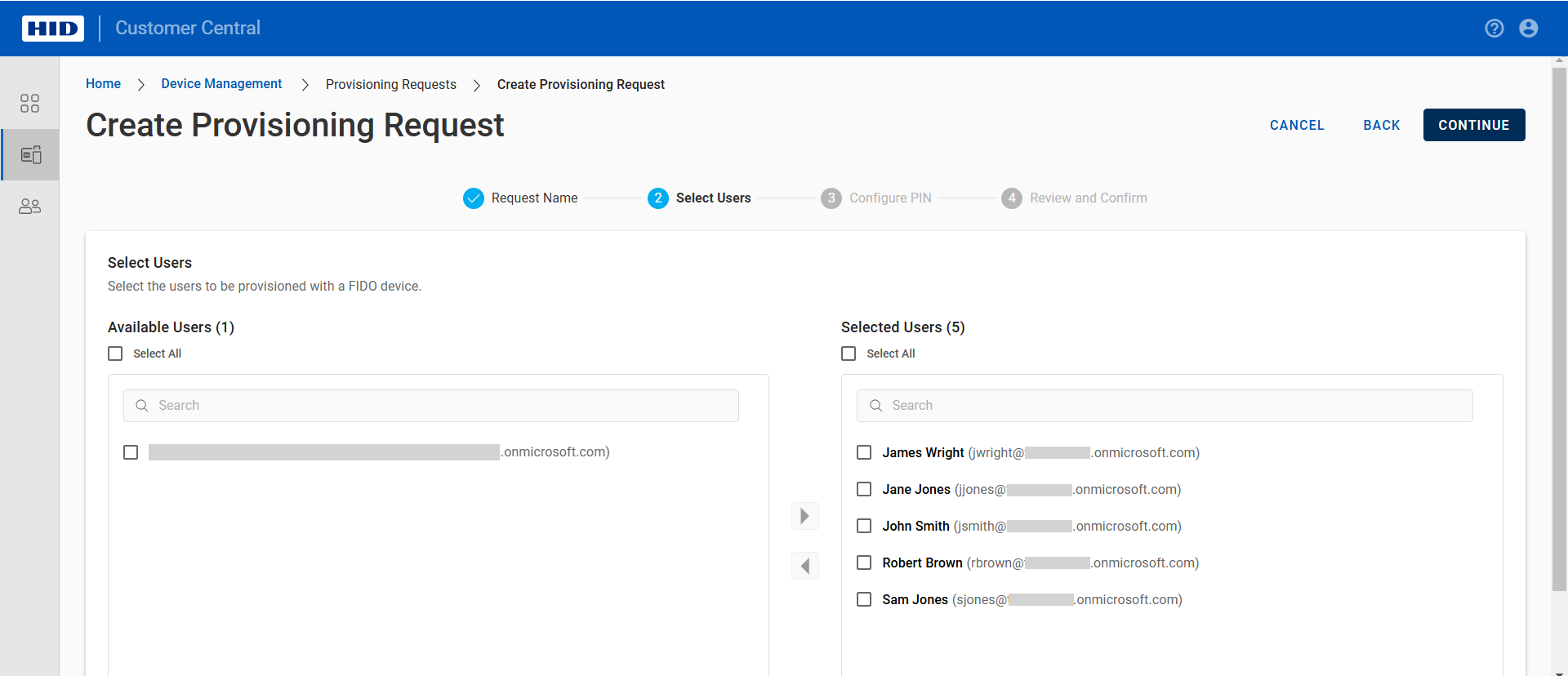Select the Device Management sidebar icon
This screenshot has width=1568, height=676.
(31, 154)
